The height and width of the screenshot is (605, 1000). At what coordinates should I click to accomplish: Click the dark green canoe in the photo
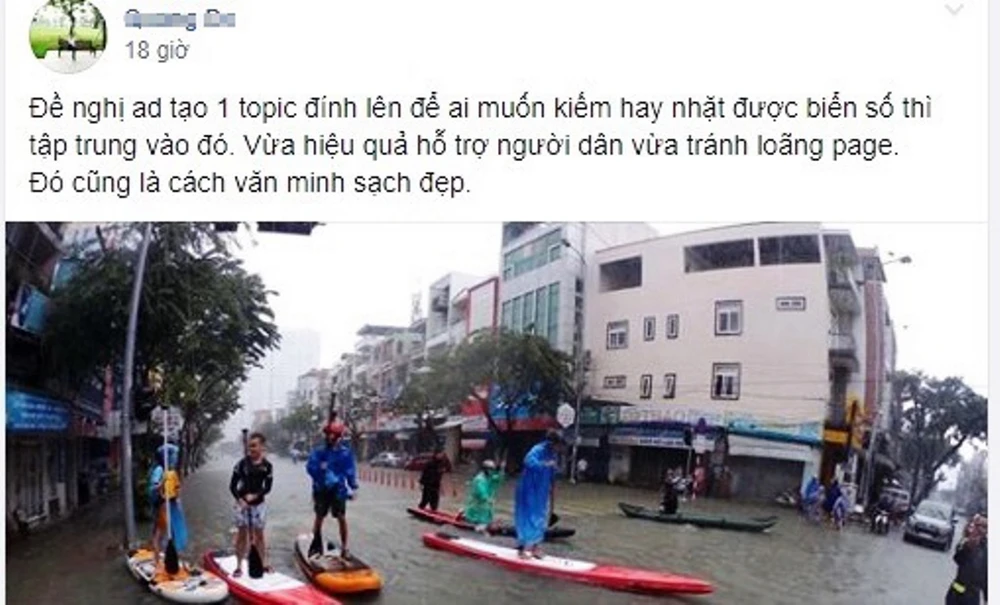(x=697, y=518)
